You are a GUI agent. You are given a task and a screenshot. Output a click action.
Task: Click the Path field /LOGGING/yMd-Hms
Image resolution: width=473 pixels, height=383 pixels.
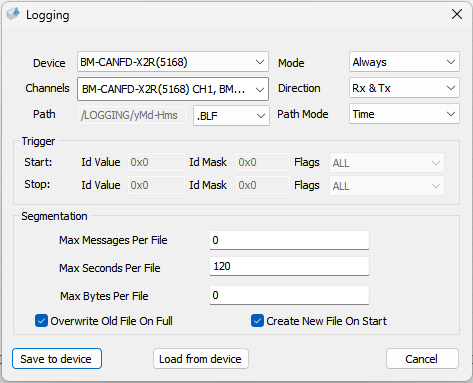coord(132,115)
